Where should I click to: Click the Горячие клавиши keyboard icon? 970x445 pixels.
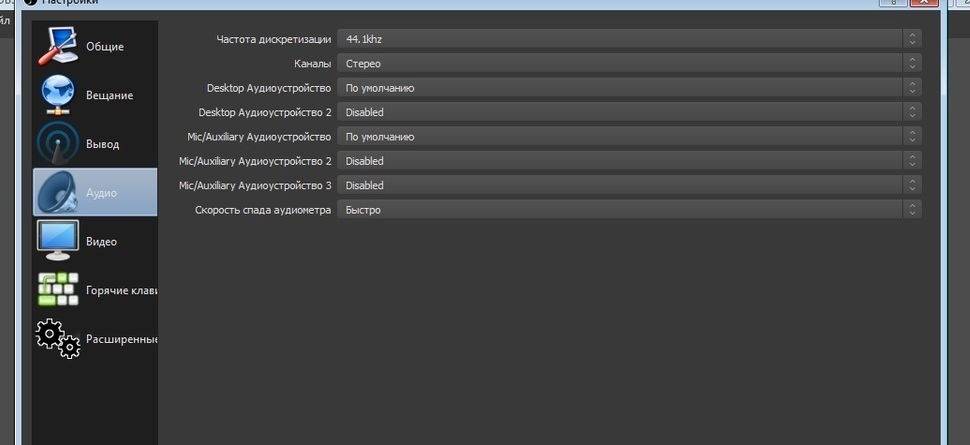pos(58,289)
